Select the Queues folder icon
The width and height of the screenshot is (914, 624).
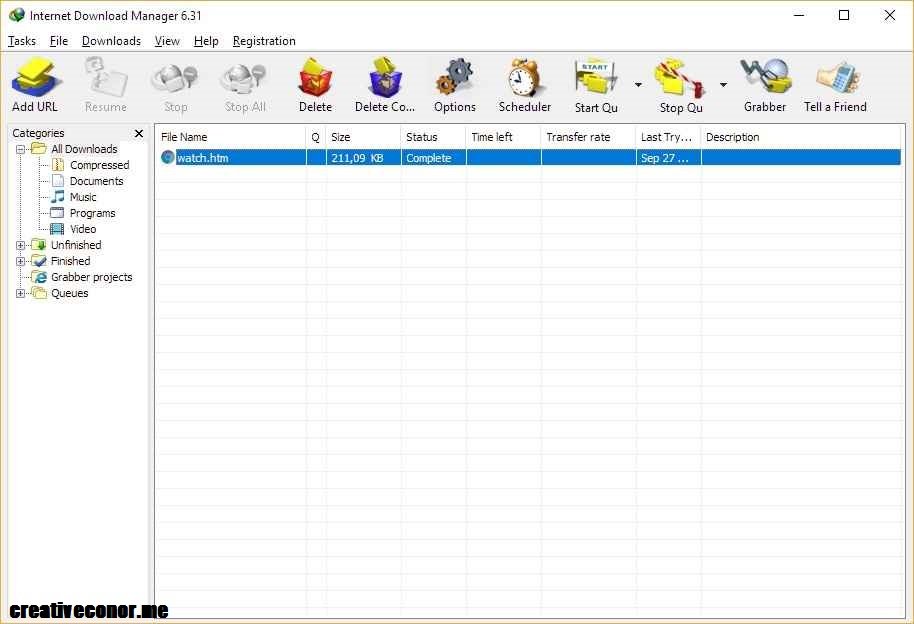pos(39,293)
